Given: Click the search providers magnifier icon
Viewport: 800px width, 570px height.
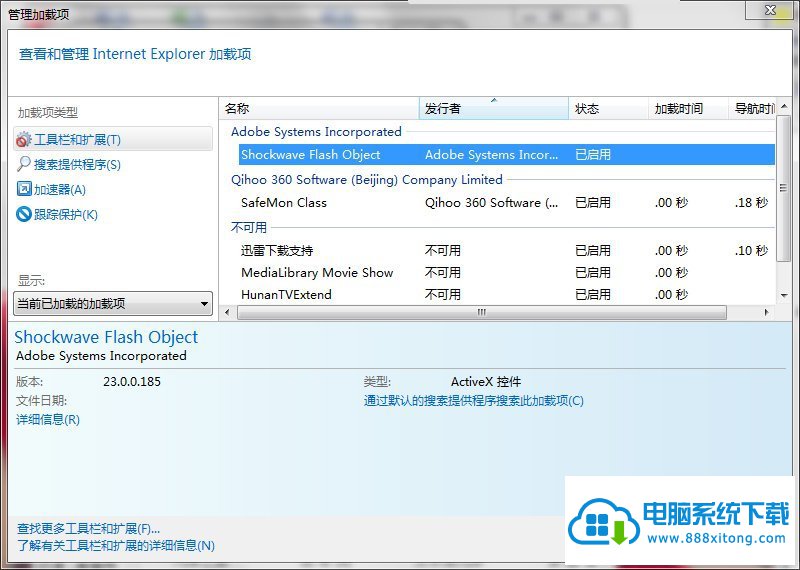Looking at the screenshot, I should point(23,164).
